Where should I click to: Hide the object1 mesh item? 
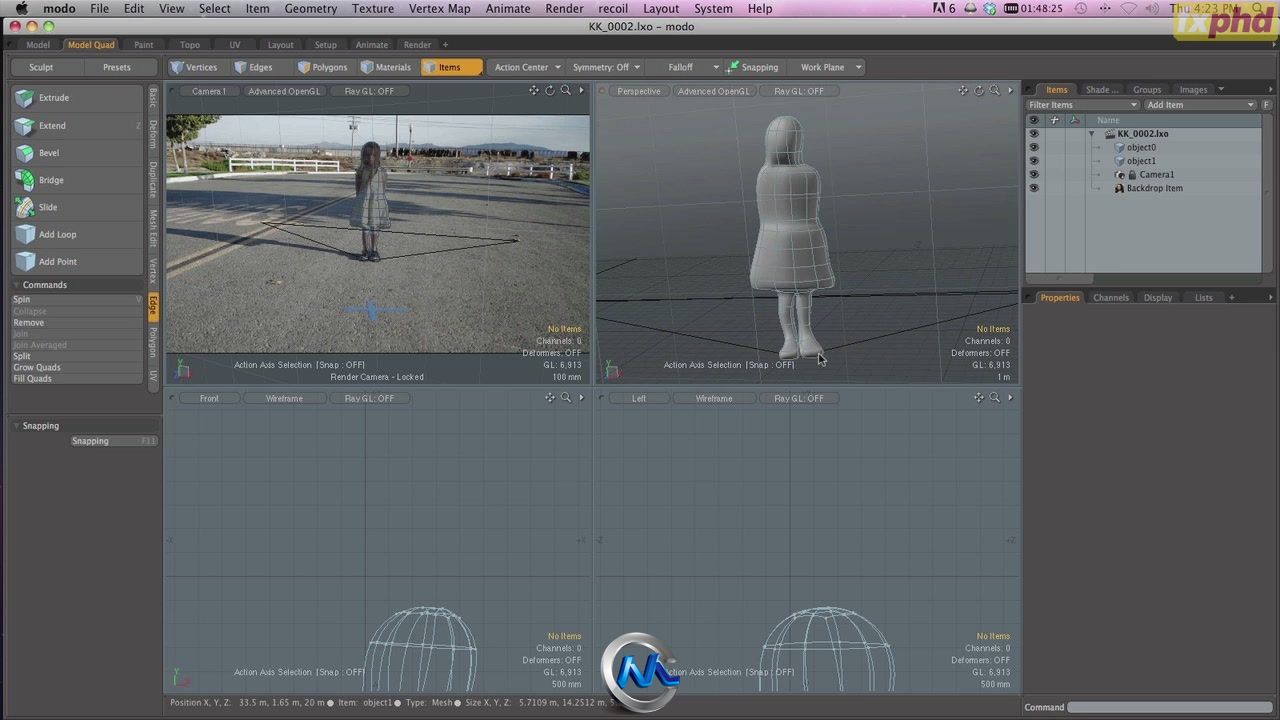click(x=1034, y=161)
